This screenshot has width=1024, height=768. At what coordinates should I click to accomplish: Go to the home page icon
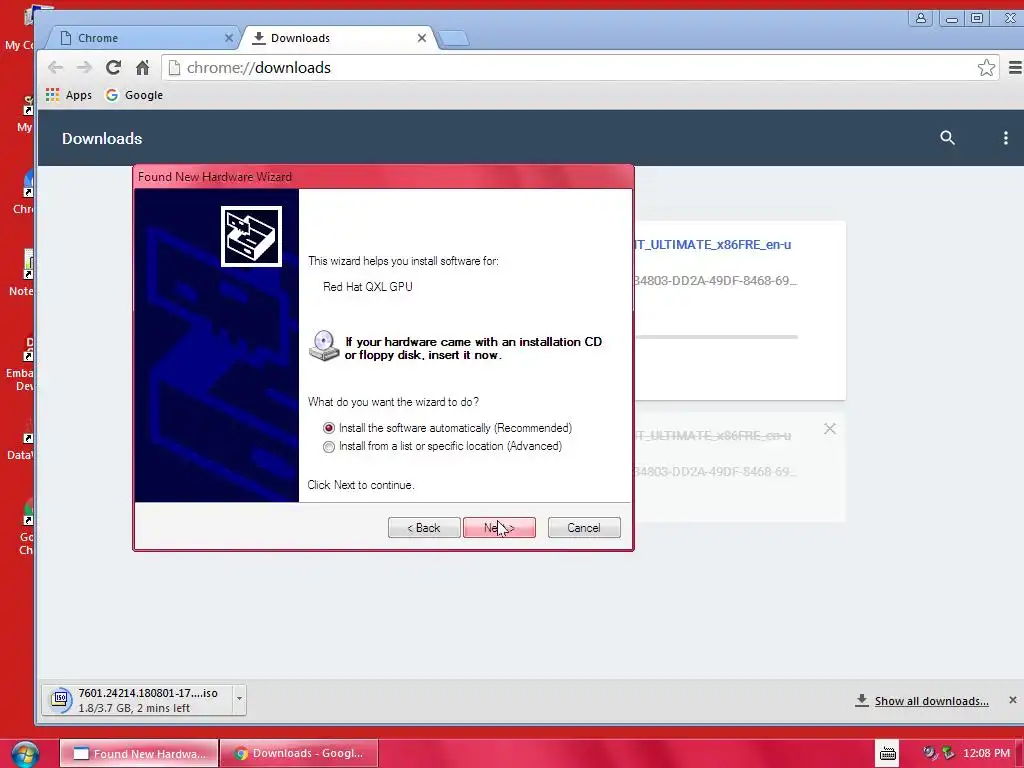pos(142,67)
